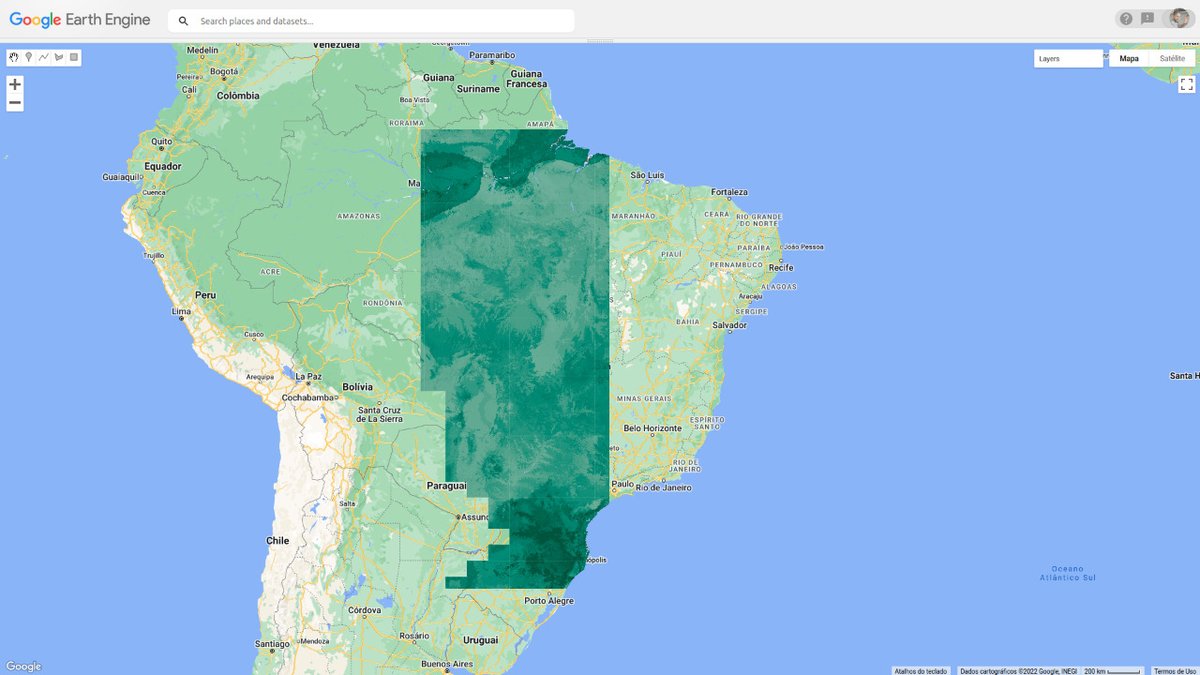The width and height of the screenshot is (1200, 675).
Task: Click the Bolivia country label
Action: [357, 386]
